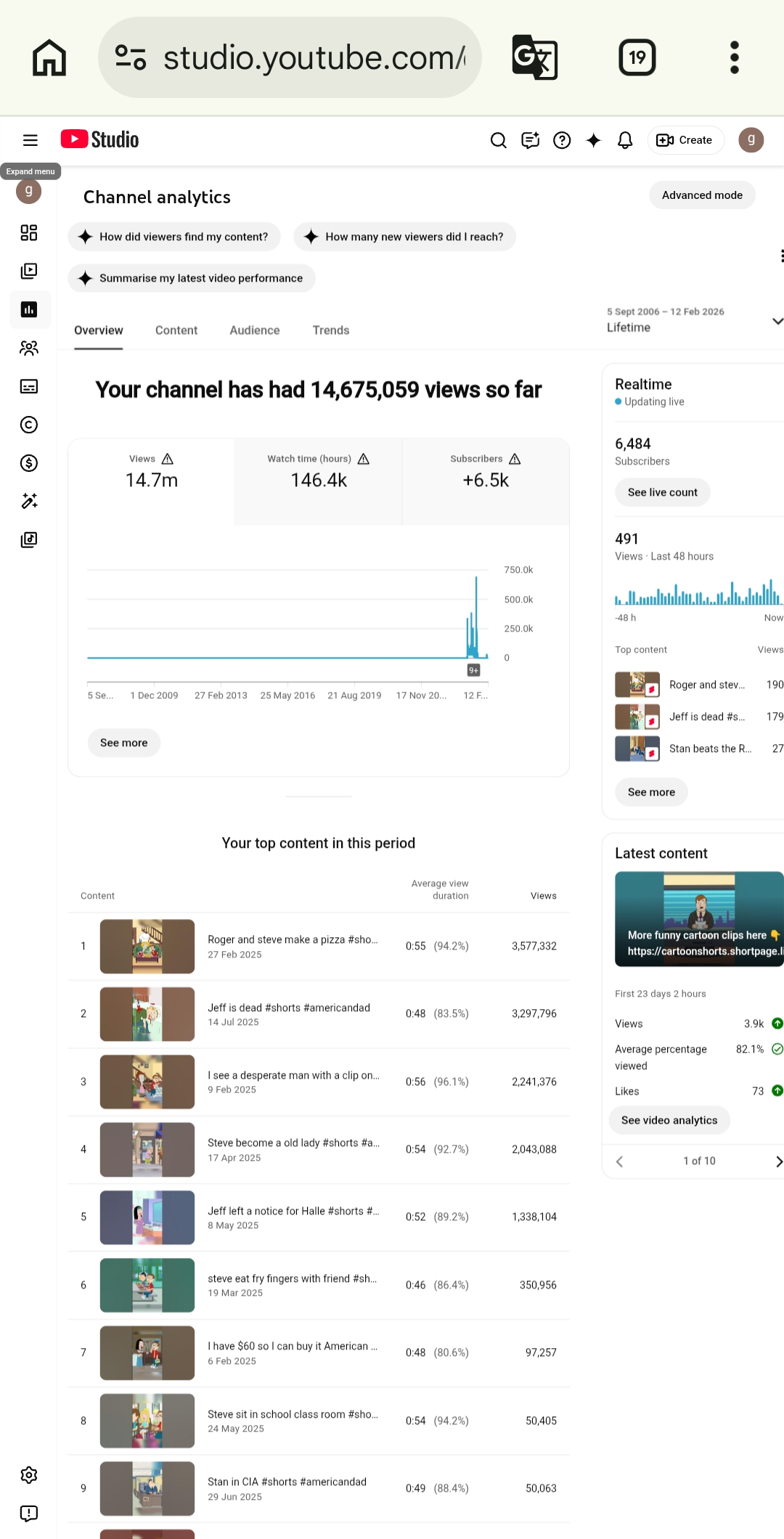Open the notifications bell
Viewport: 784px width, 1539px height.
(x=625, y=140)
